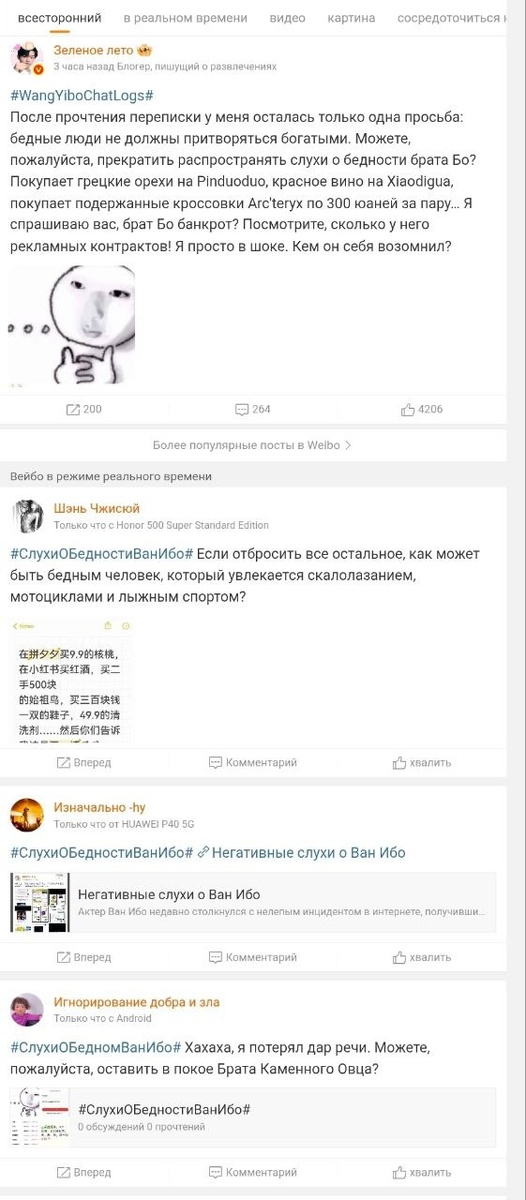The width and height of the screenshot is (526, 1200).
Task: Open the repost icon showing 200
Action: tap(84, 409)
